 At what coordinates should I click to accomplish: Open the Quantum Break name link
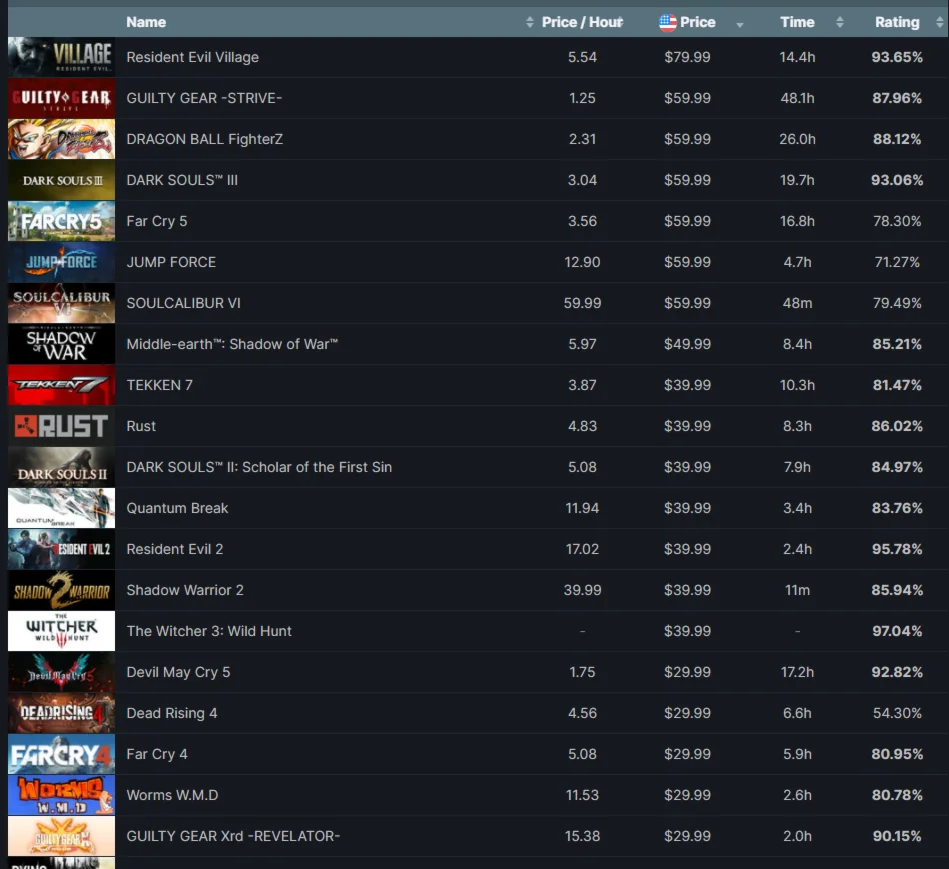coord(177,508)
